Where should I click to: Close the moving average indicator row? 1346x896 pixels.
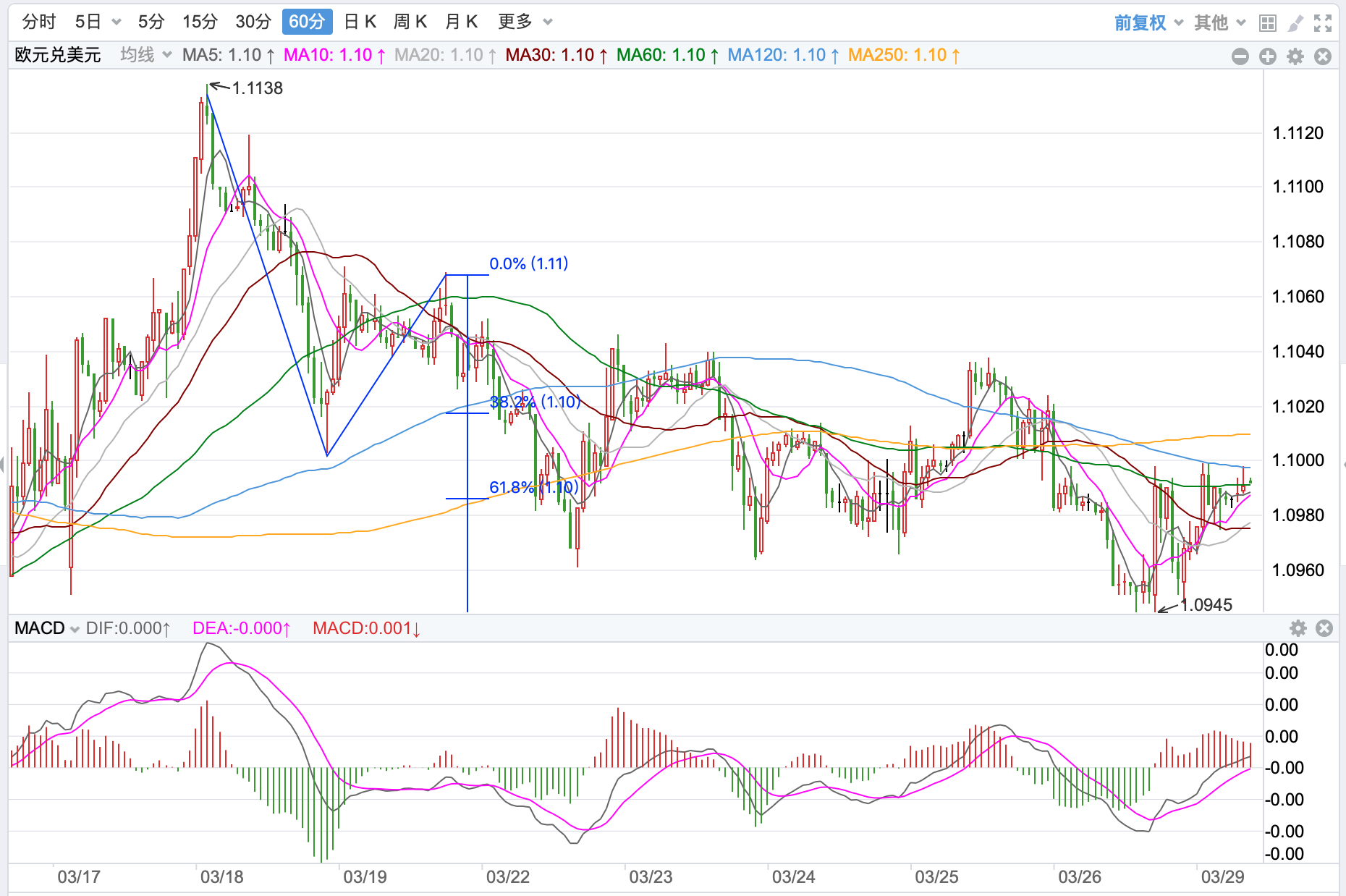(x=1323, y=56)
